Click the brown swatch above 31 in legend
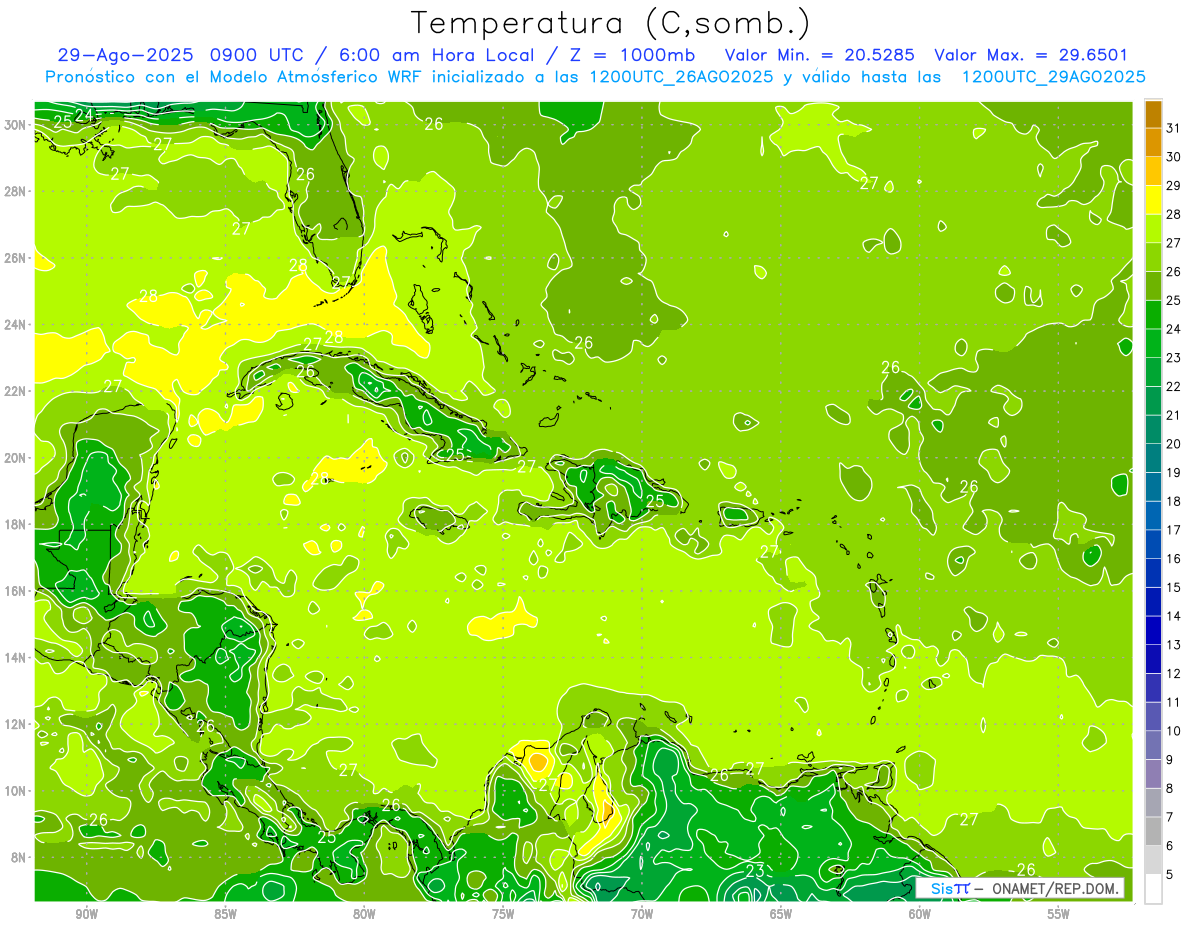Viewport: 1200px width, 927px height. pos(1153,114)
